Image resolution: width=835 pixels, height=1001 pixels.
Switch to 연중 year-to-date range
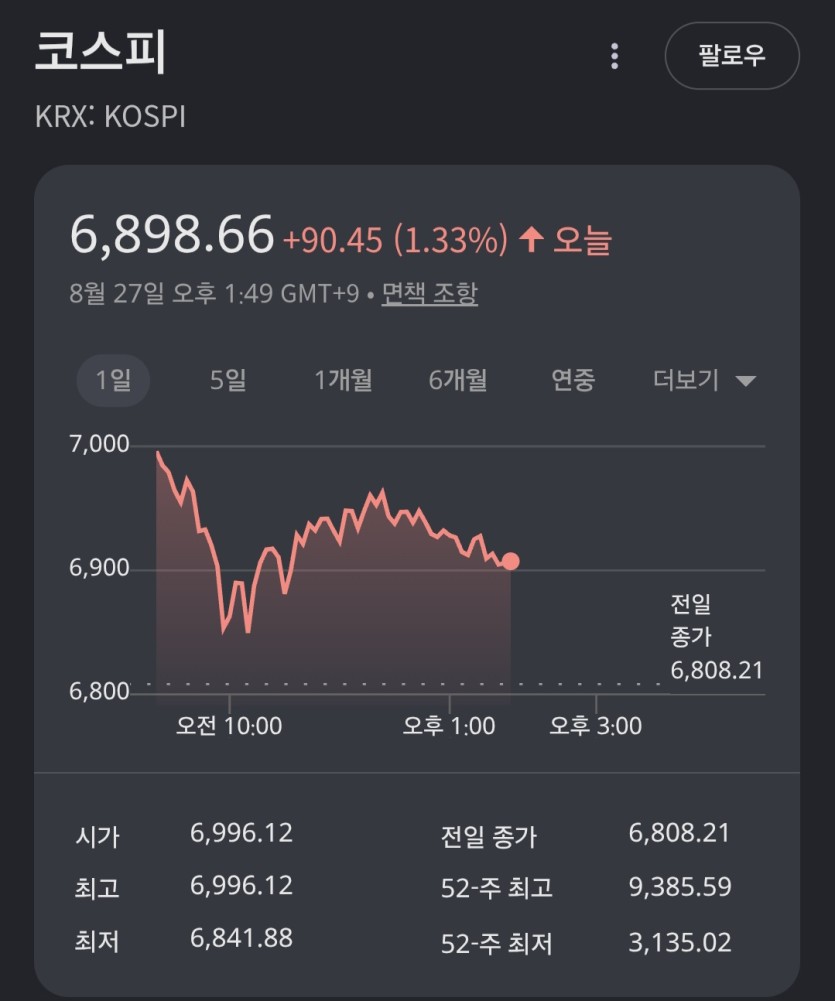pos(573,380)
